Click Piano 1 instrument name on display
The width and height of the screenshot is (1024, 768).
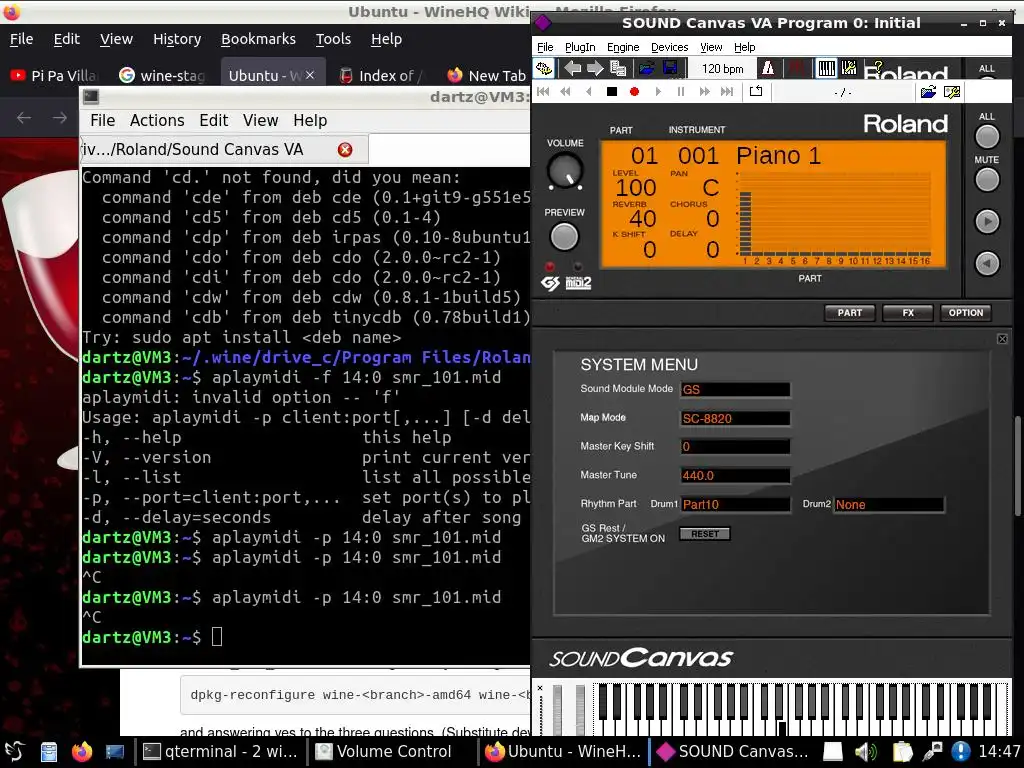[x=778, y=155]
